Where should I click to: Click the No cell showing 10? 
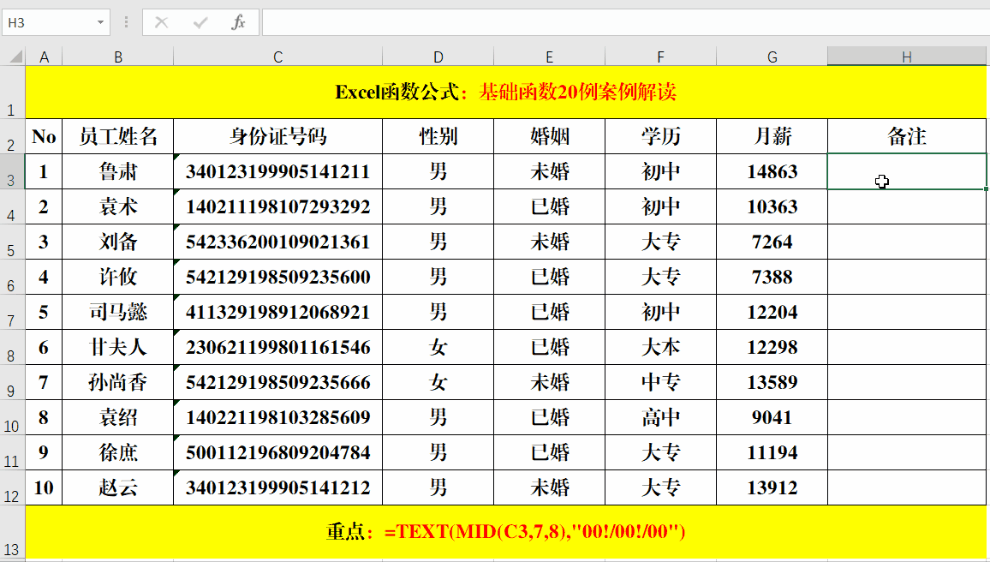coord(44,487)
